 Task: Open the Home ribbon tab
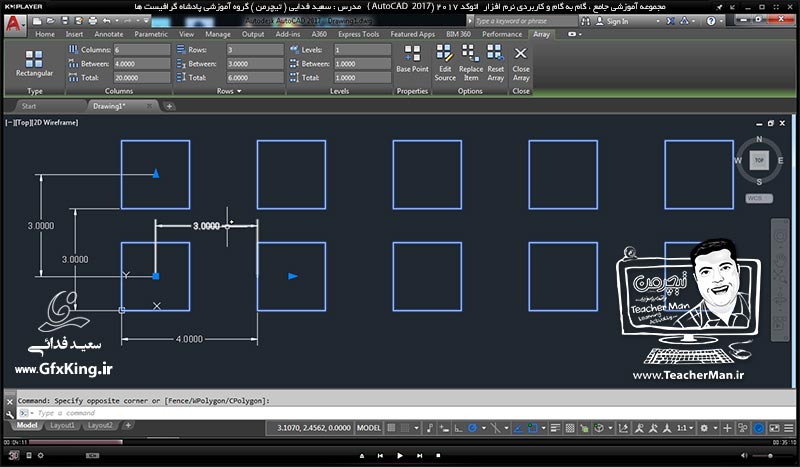[x=45, y=34]
